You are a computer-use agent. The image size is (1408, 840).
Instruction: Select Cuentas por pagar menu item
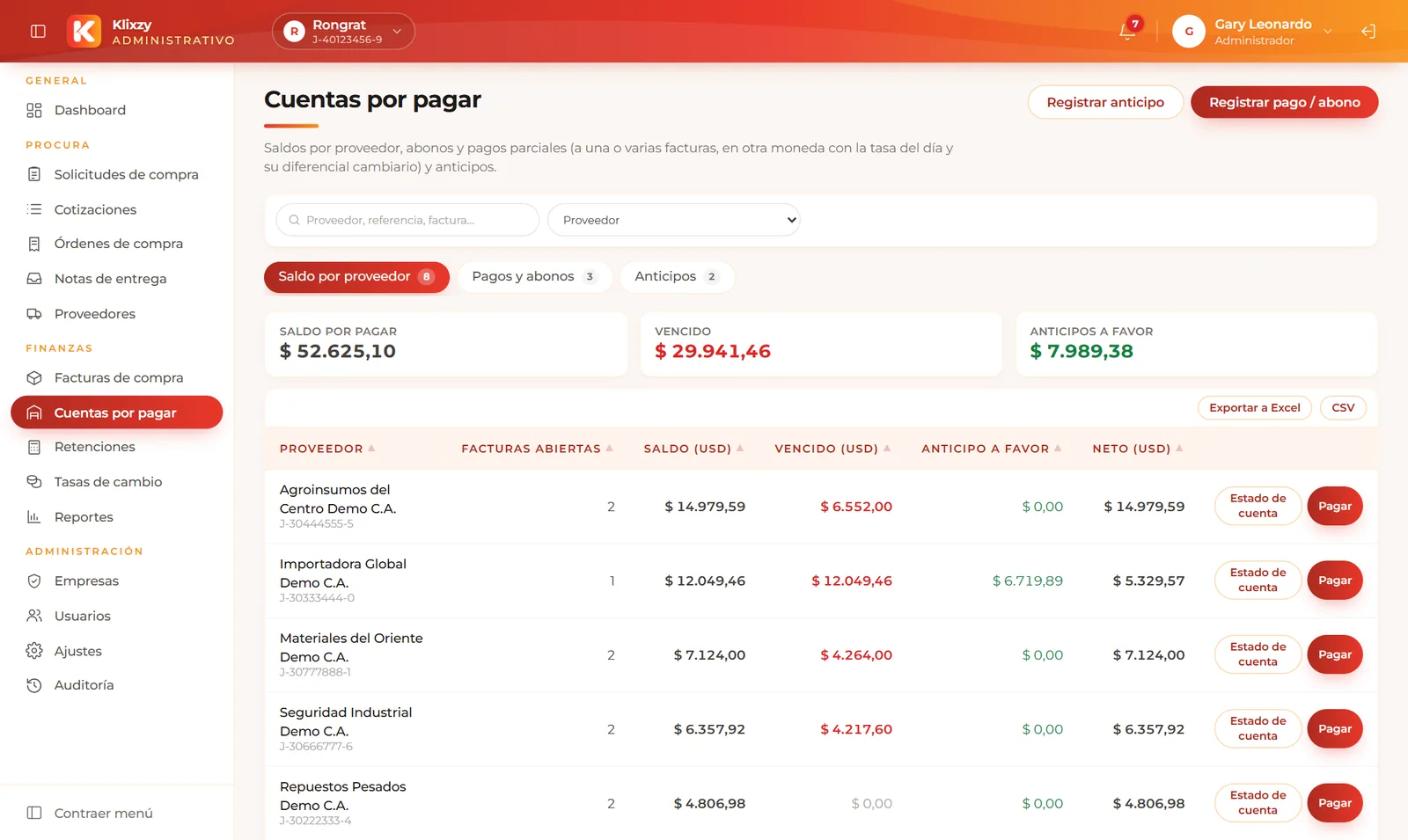(116, 413)
